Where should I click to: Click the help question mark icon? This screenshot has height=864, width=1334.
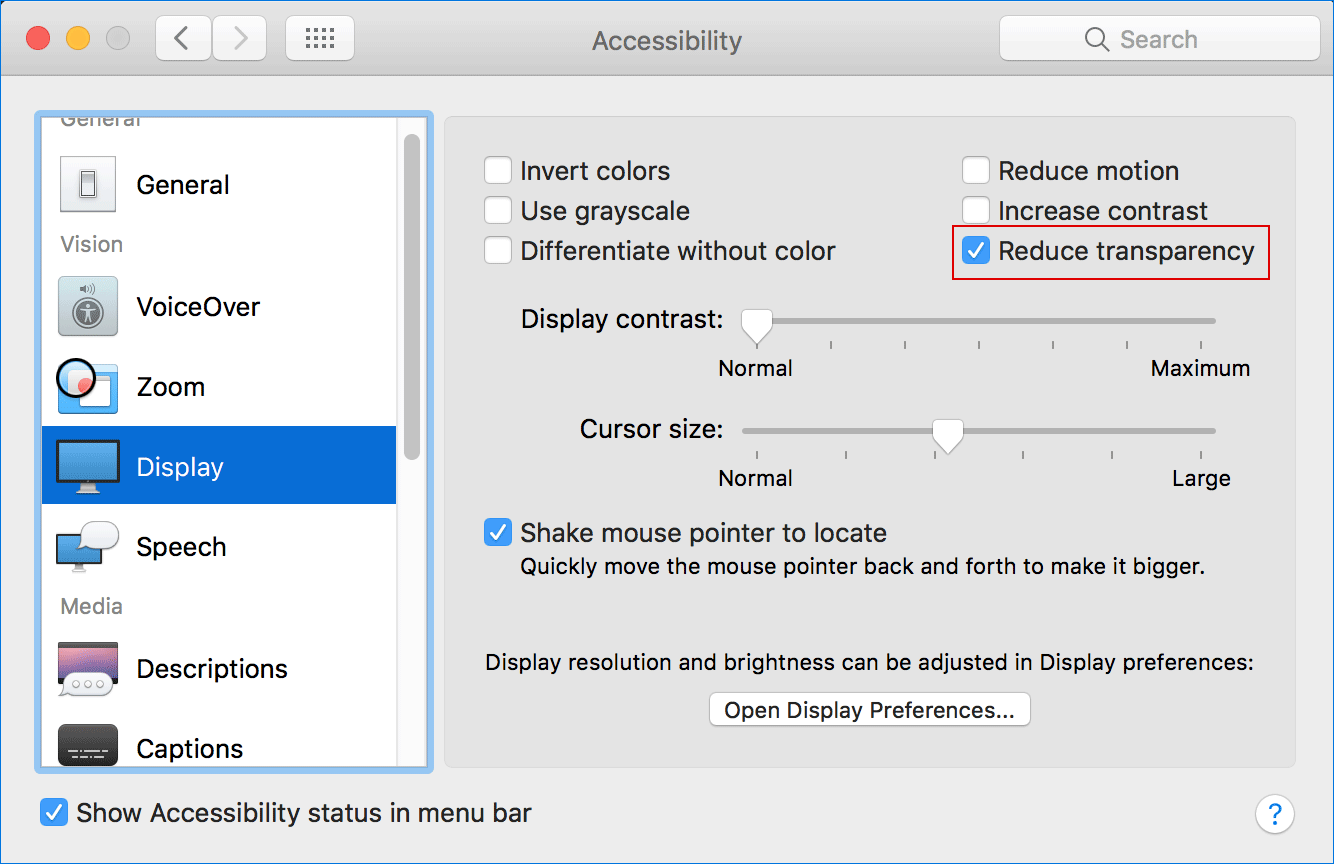point(1275,814)
